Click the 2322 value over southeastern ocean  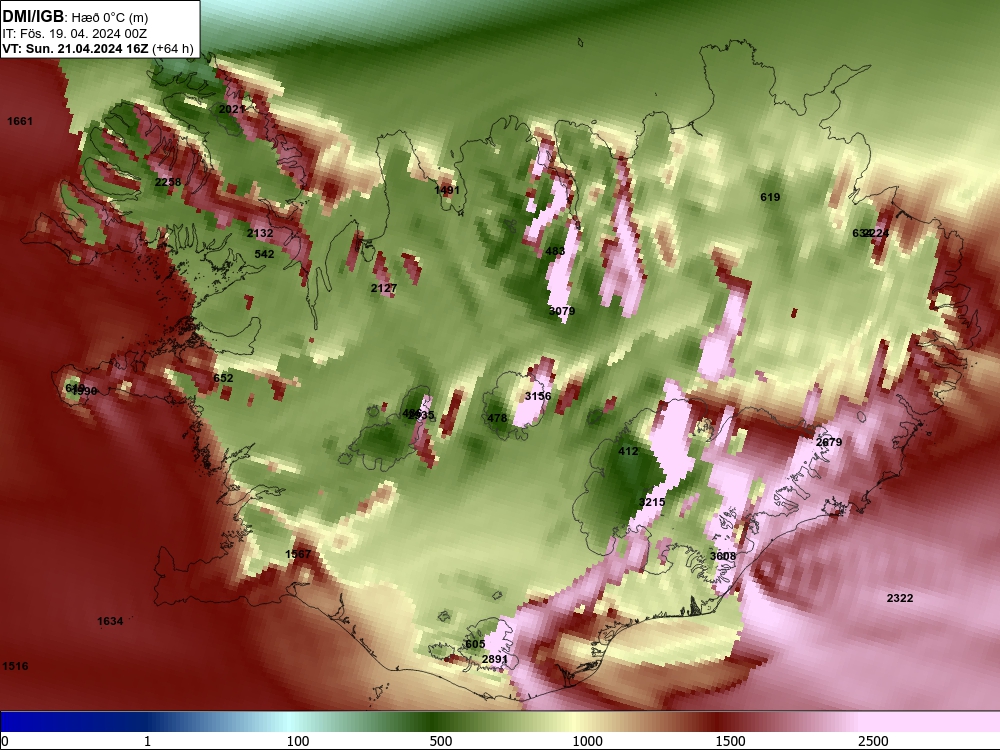tap(900, 598)
